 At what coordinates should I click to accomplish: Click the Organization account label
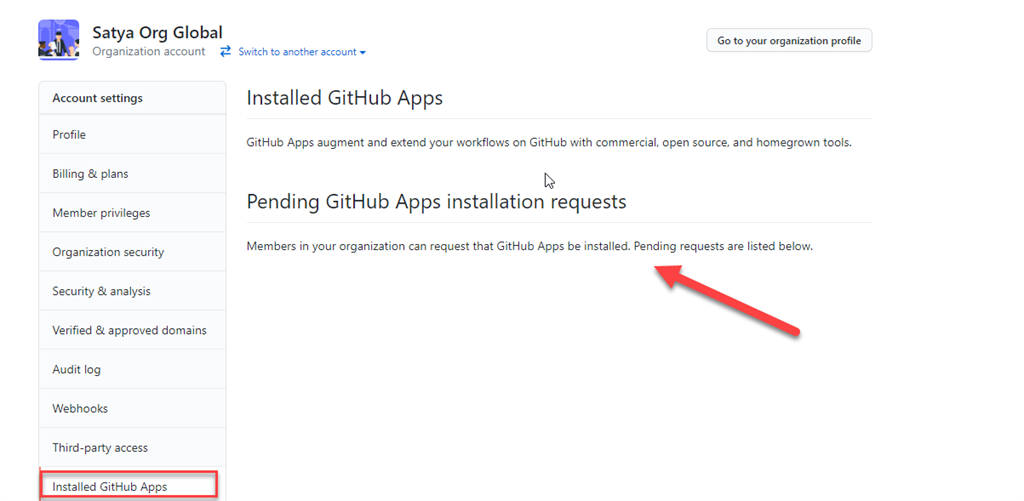coord(148,52)
